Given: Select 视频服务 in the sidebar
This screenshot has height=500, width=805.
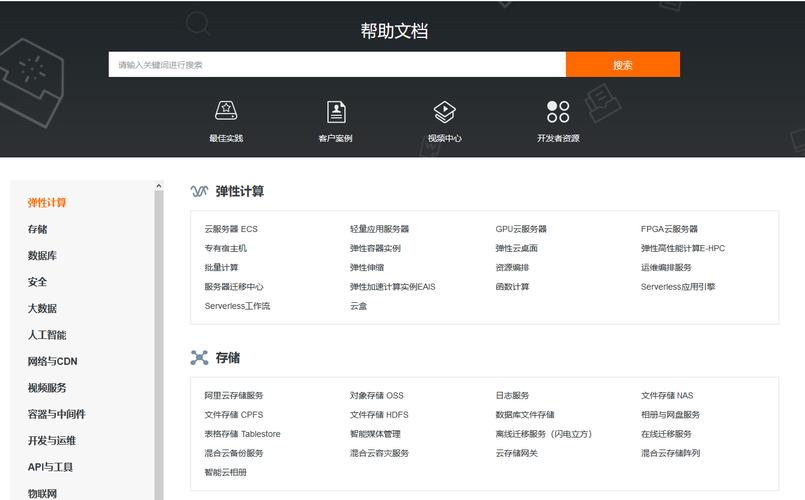Looking at the screenshot, I should point(47,388).
